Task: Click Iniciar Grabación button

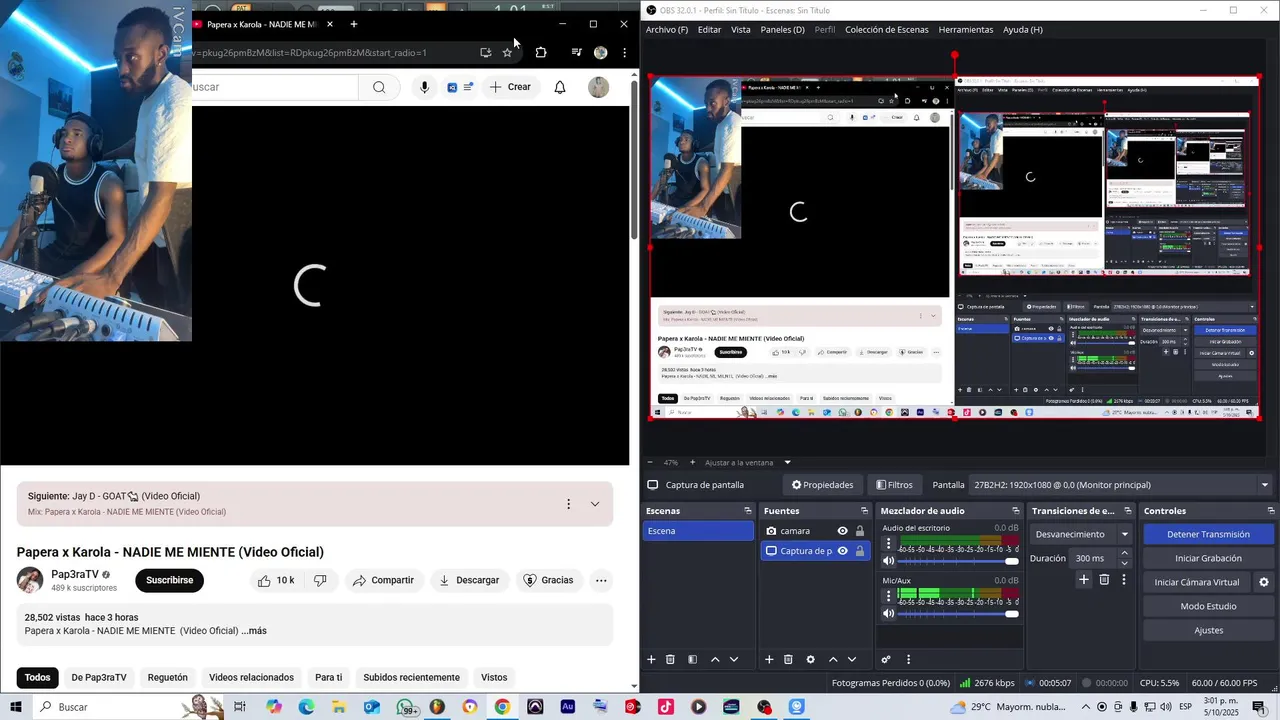Action: coord(1208,558)
